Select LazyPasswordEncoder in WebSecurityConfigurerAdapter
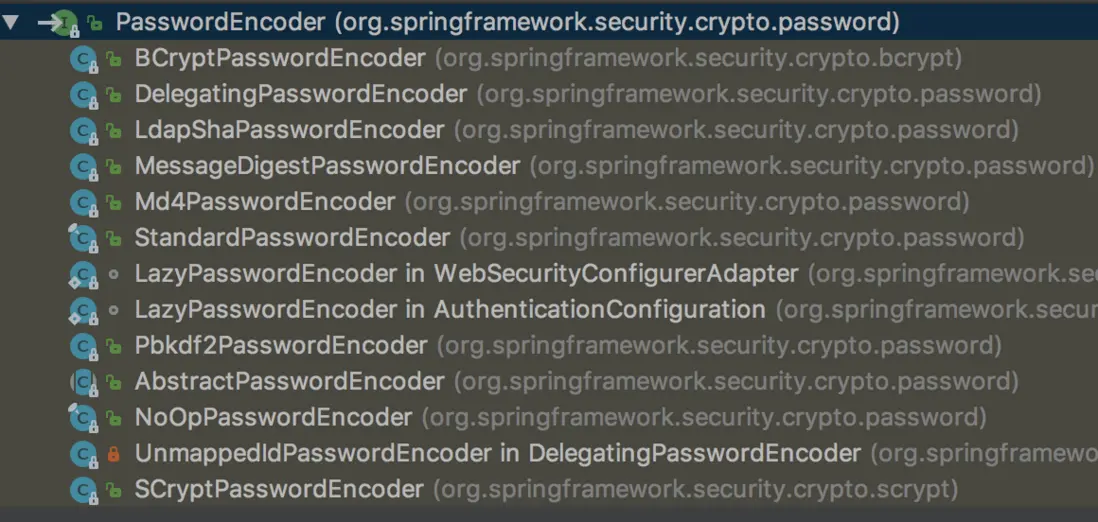1098x522 pixels. pyautogui.click(x=466, y=274)
